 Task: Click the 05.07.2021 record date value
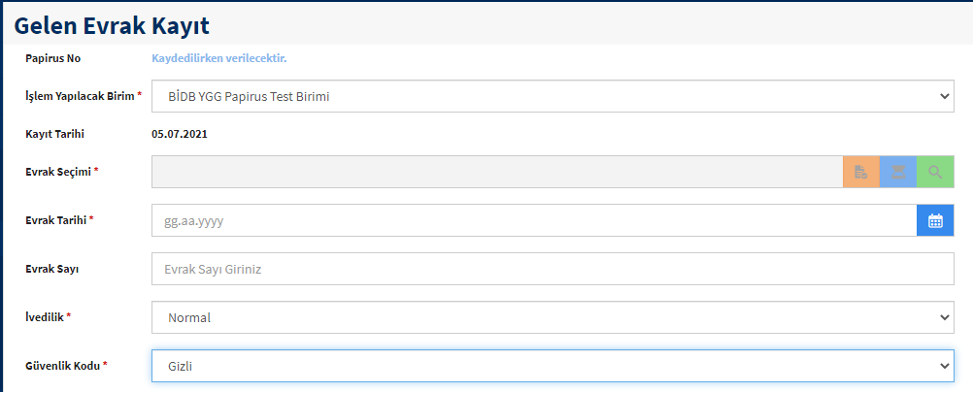[180, 134]
